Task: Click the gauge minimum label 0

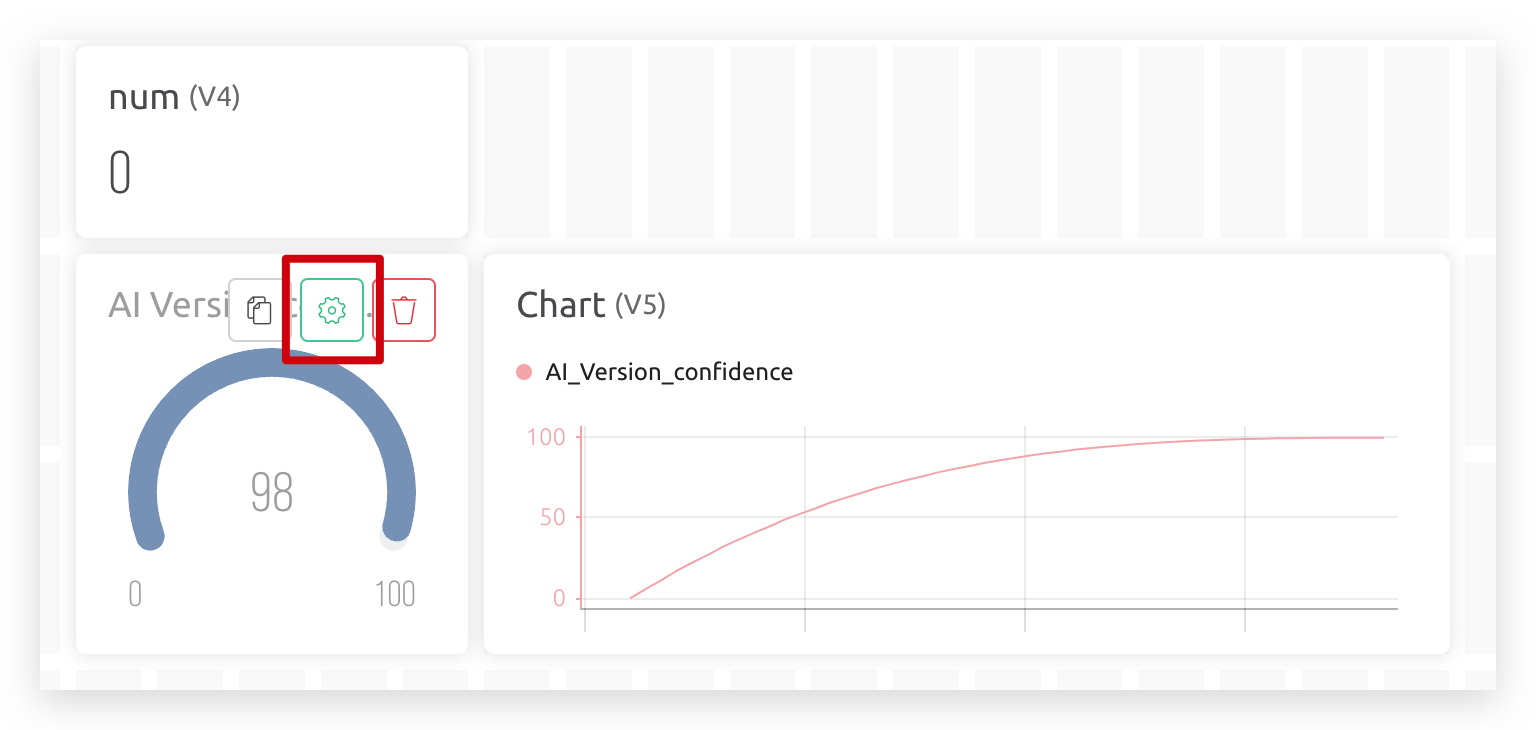Action: click(135, 594)
